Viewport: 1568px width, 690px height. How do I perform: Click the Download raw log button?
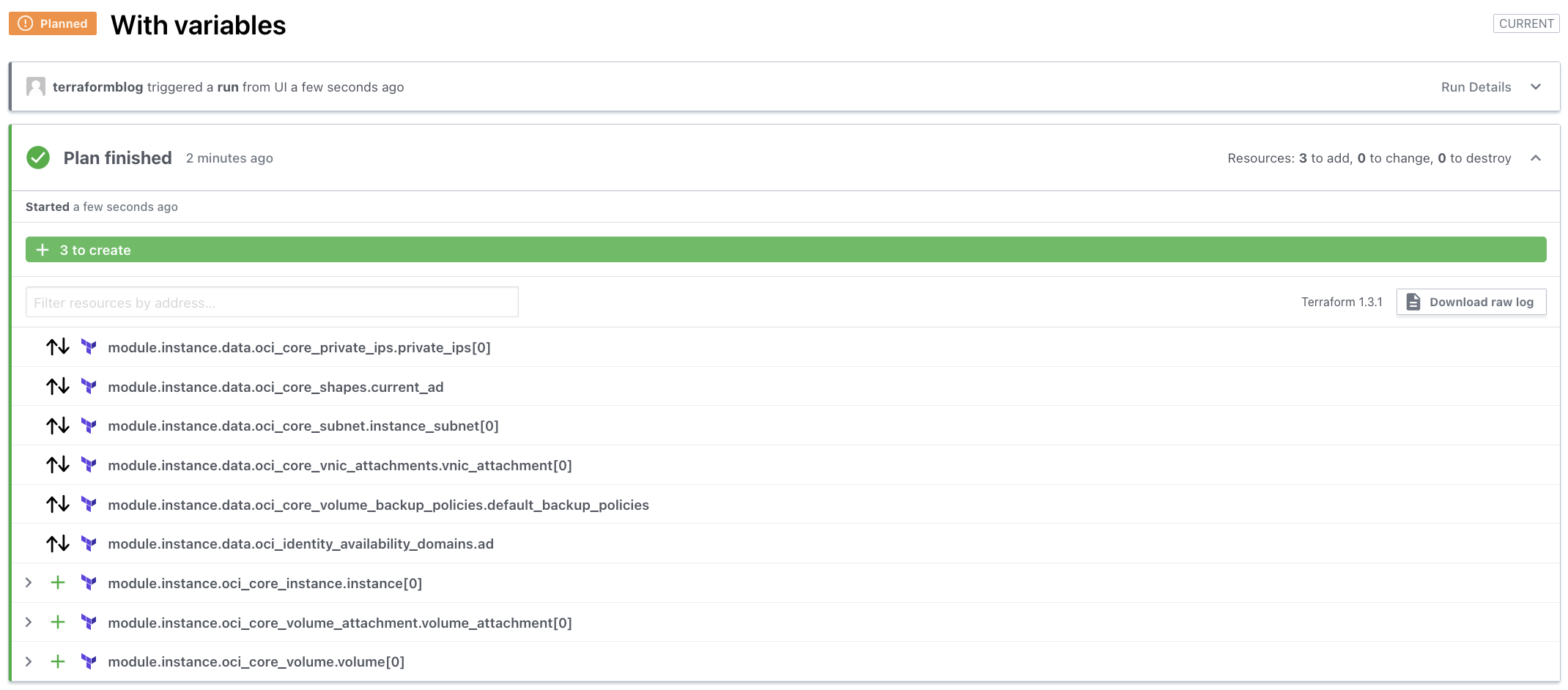[x=1471, y=302]
